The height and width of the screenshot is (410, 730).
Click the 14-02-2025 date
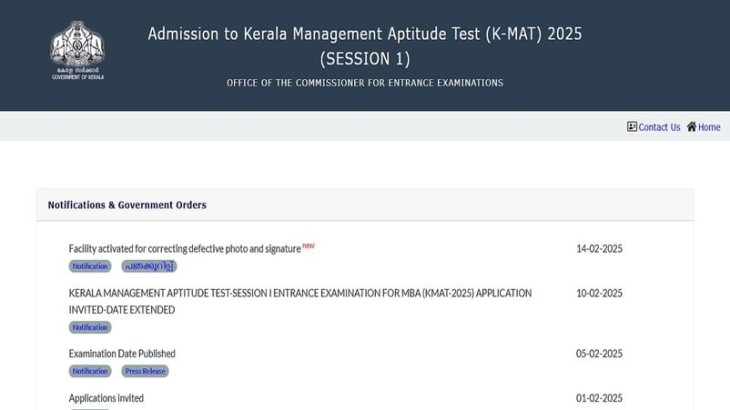(x=599, y=249)
